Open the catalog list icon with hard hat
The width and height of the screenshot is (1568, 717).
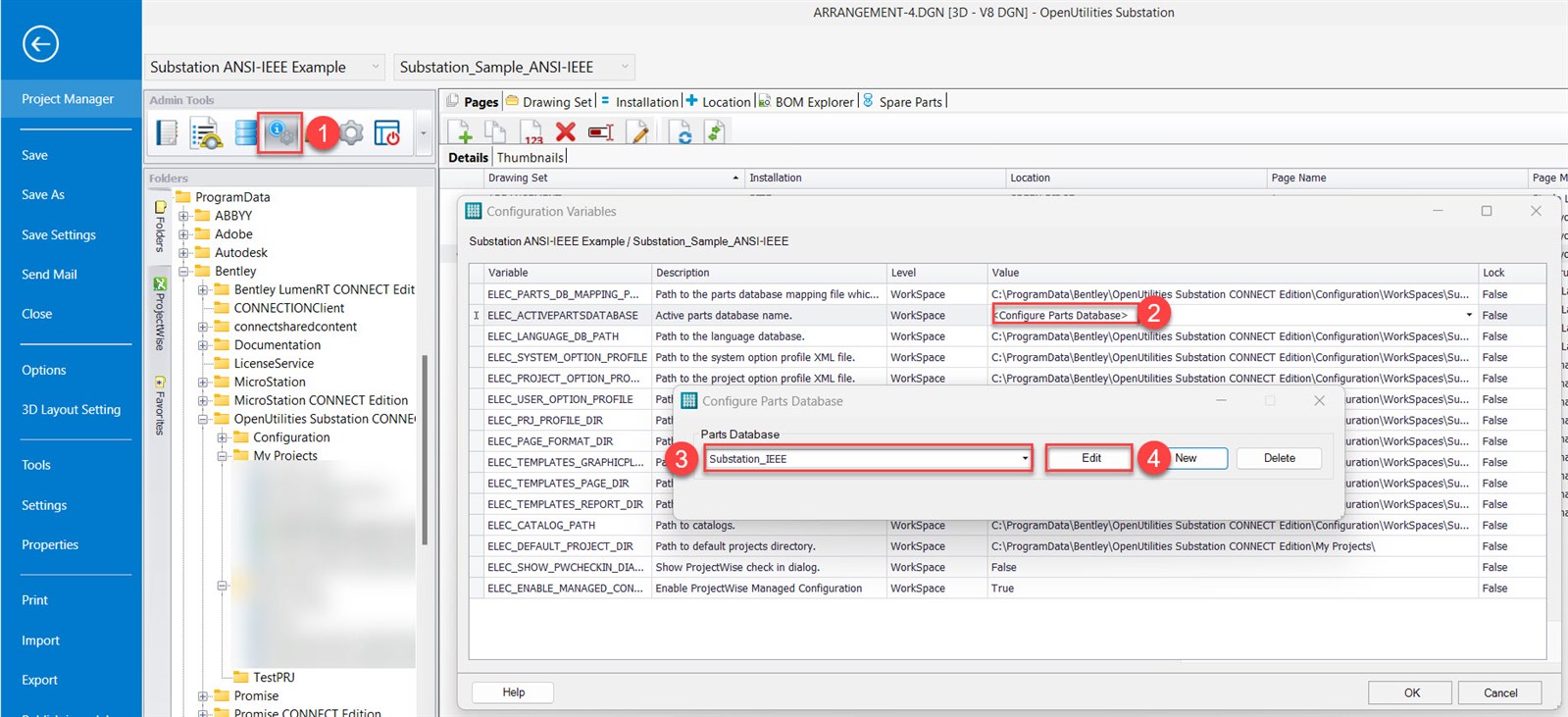tap(206, 132)
